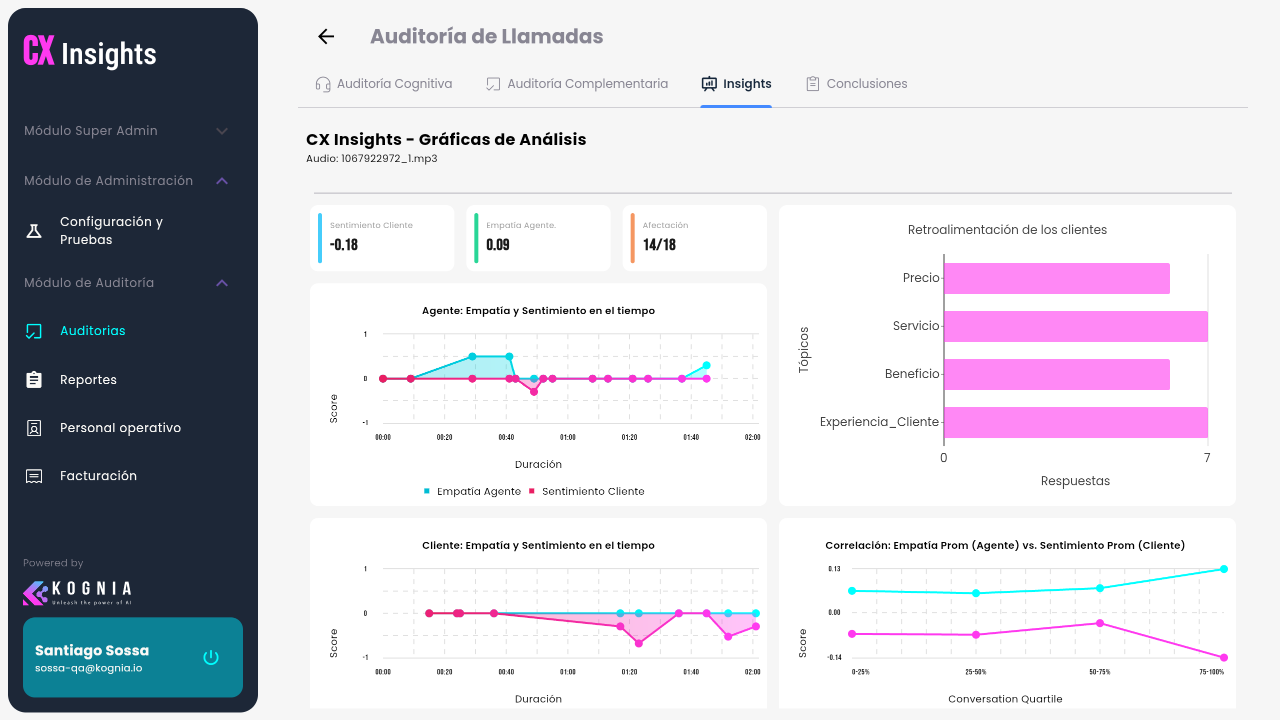Click the Módulo de Administración label
This screenshot has width=1280, height=720.
[109, 181]
